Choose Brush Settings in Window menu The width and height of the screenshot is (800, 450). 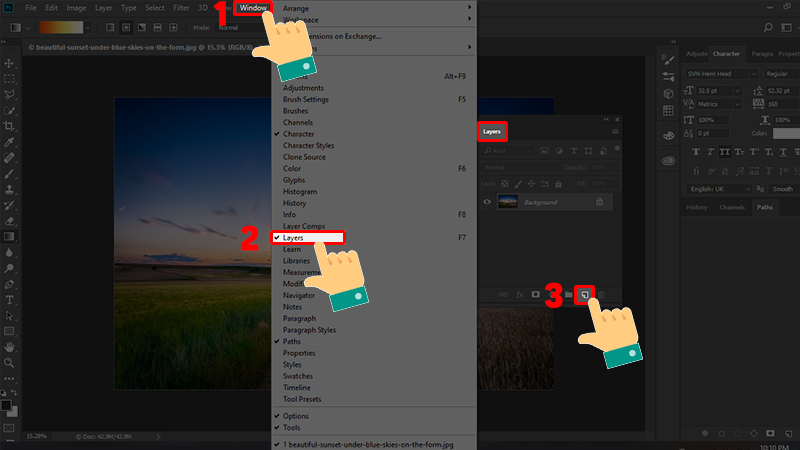point(306,99)
